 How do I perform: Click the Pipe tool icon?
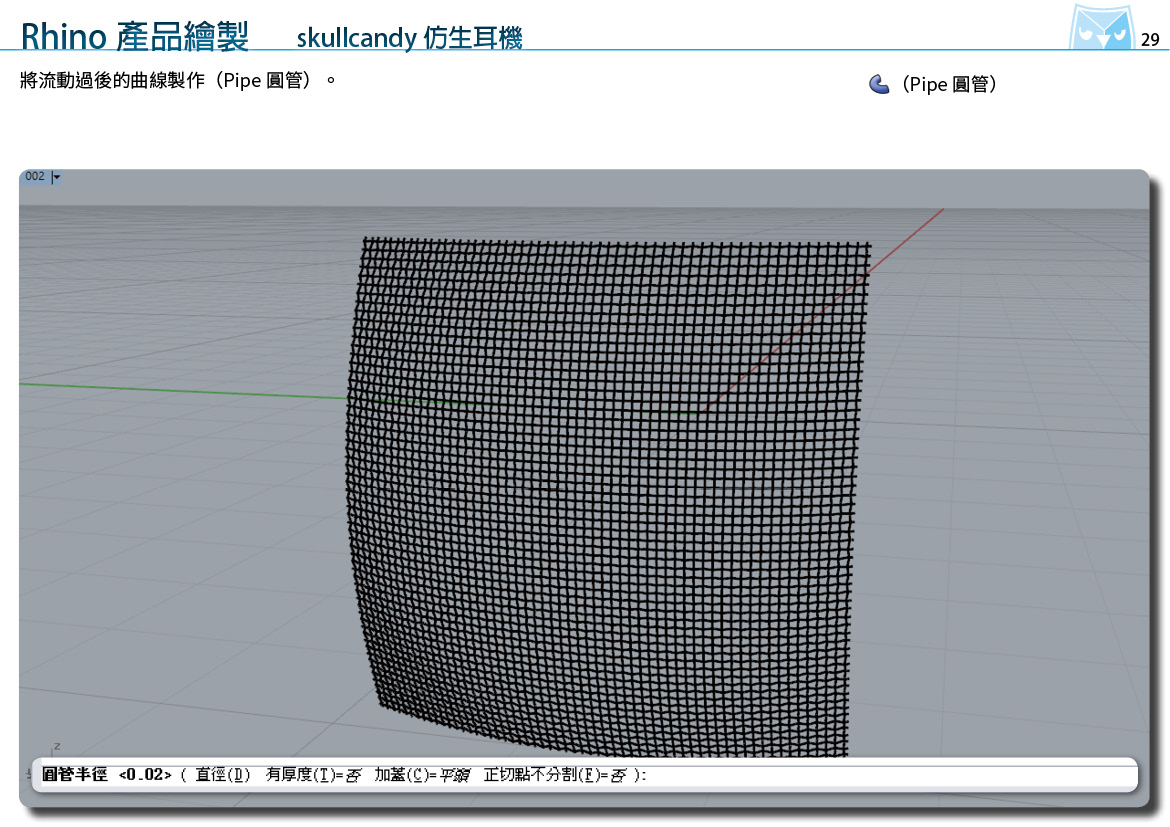880,84
